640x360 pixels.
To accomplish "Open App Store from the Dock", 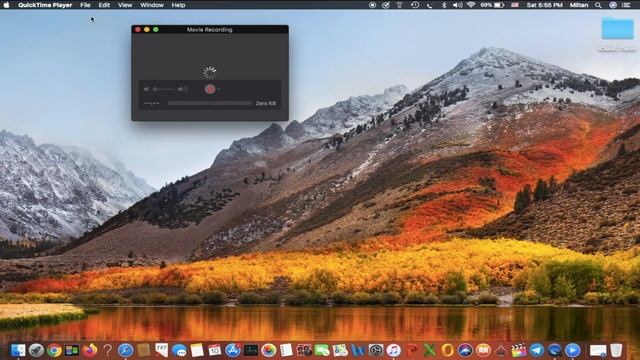I will [x=233, y=350].
